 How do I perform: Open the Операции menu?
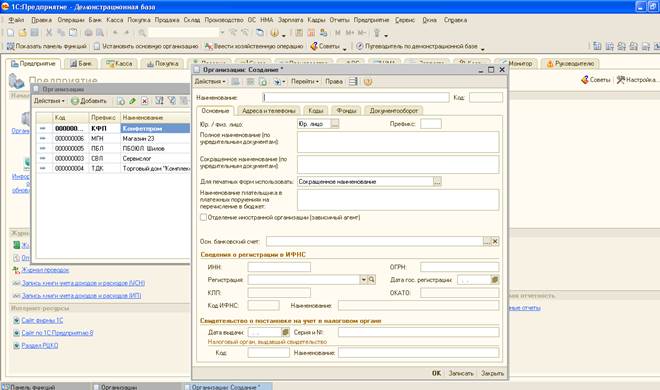[x=71, y=20]
